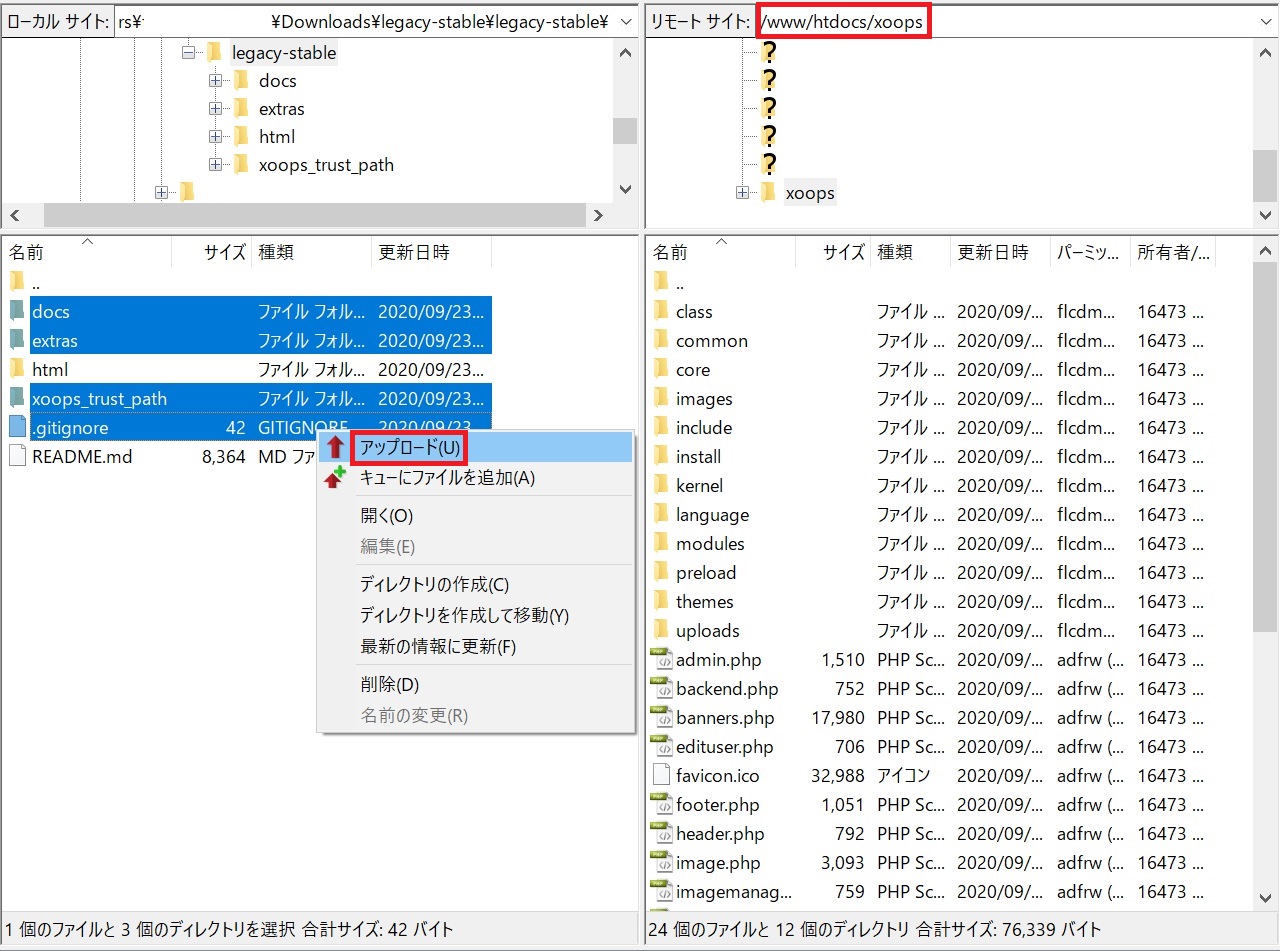The width and height of the screenshot is (1280, 951).
Task: Click admin.php PHP file icon
Action: [661, 659]
